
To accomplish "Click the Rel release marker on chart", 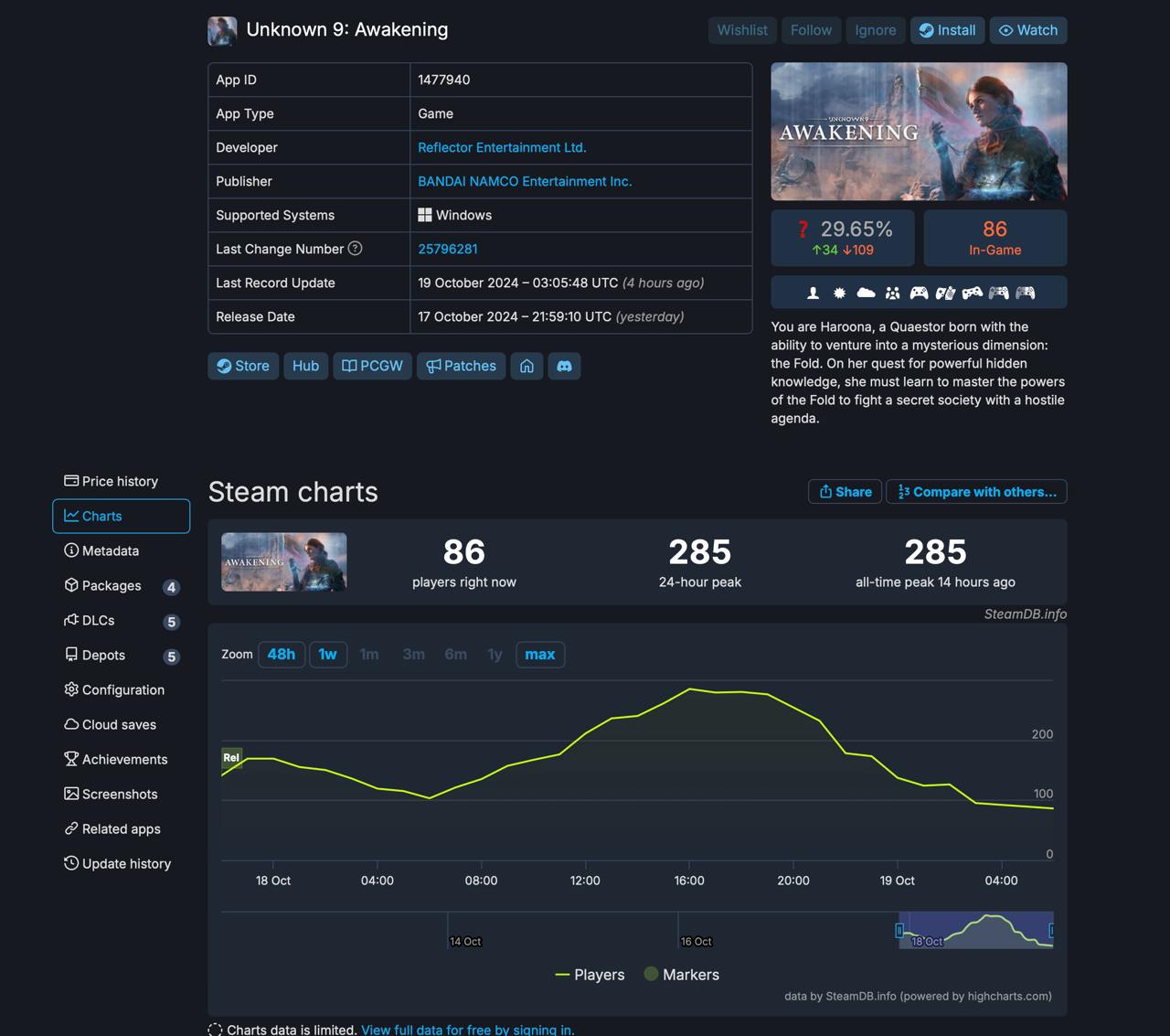I will [231, 757].
